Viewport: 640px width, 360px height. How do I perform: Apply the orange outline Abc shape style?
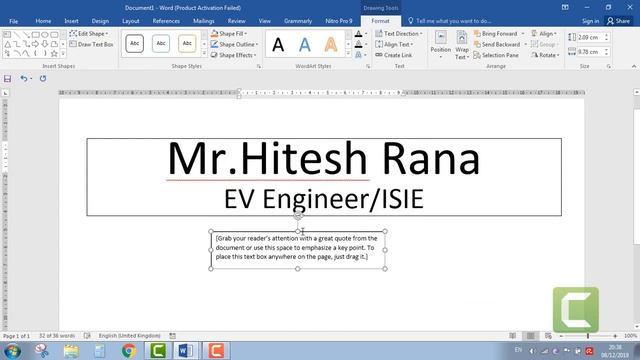click(x=187, y=44)
